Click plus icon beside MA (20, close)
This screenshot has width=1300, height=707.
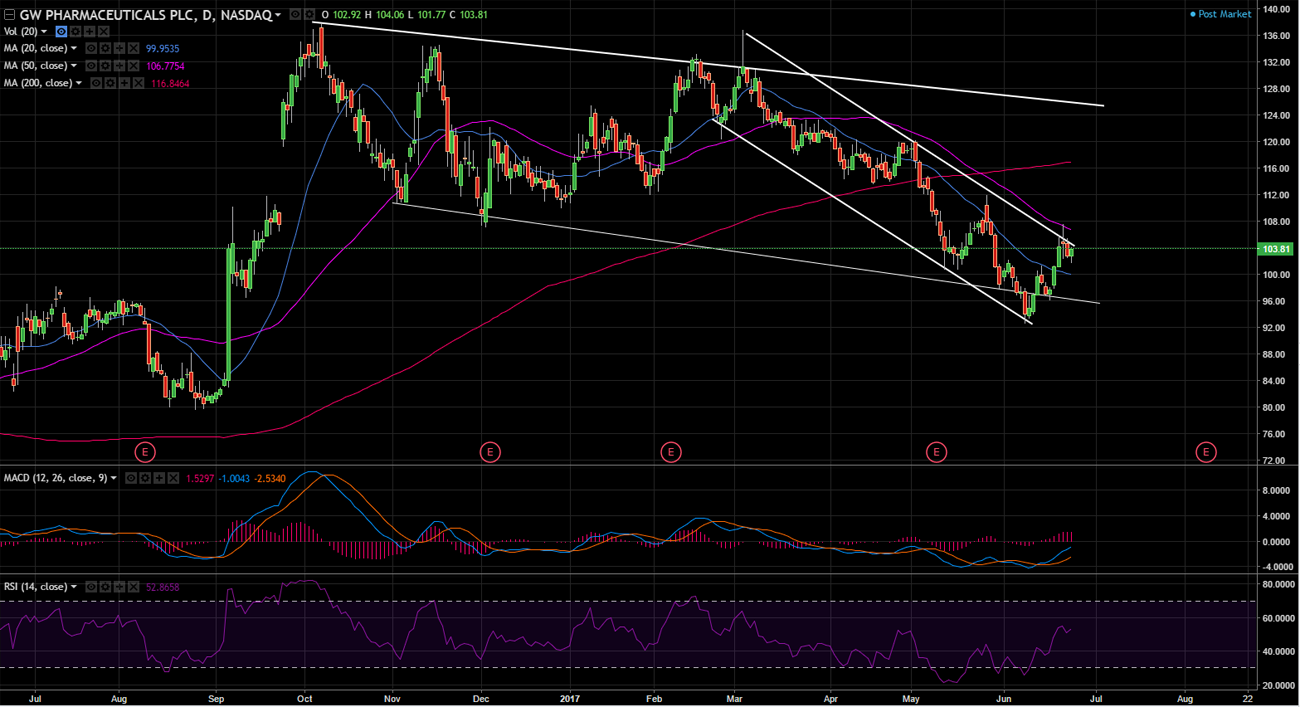point(119,48)
